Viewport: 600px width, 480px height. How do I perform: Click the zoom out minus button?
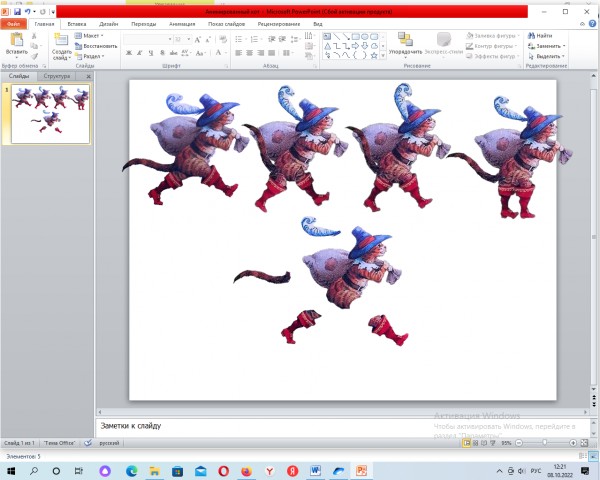point(518,443)
